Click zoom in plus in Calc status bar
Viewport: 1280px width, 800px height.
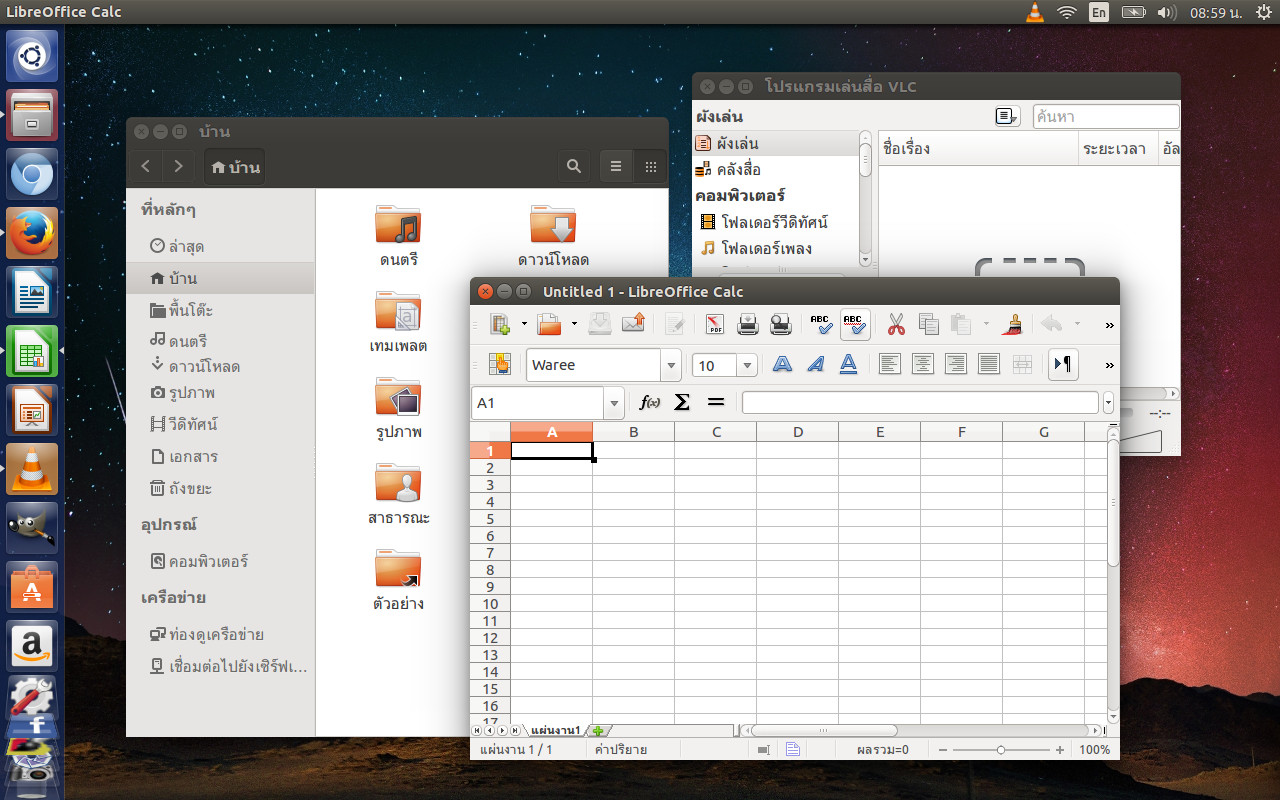pos(1060,750)
